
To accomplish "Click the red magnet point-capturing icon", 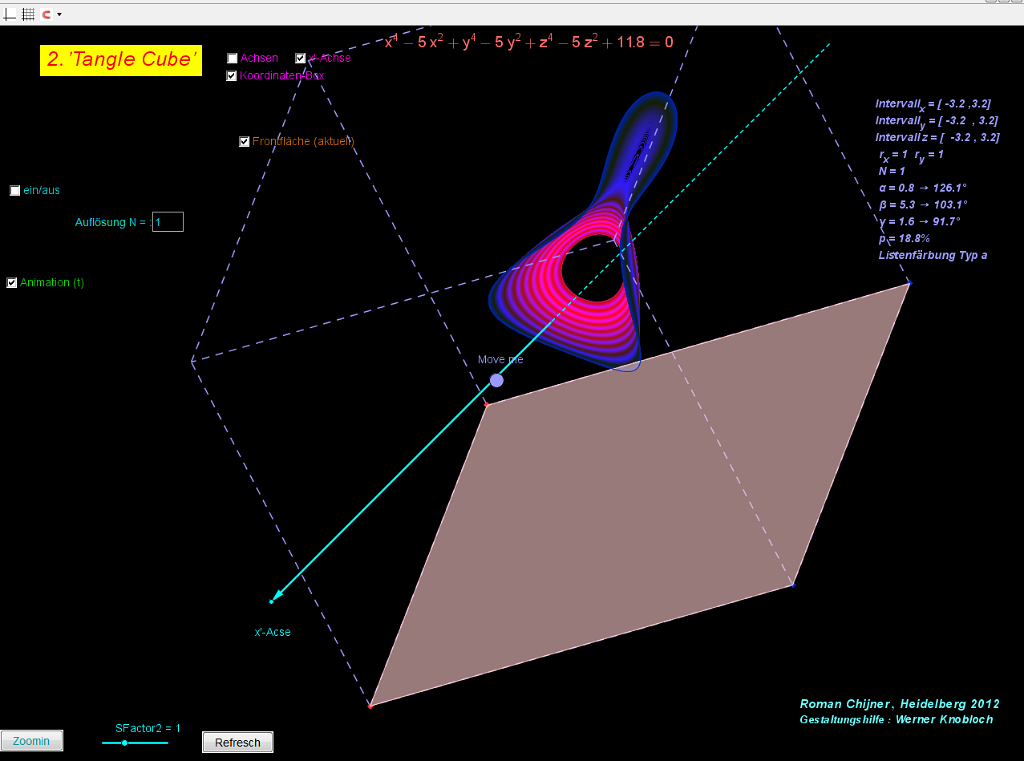I will [x=46, y=15].
